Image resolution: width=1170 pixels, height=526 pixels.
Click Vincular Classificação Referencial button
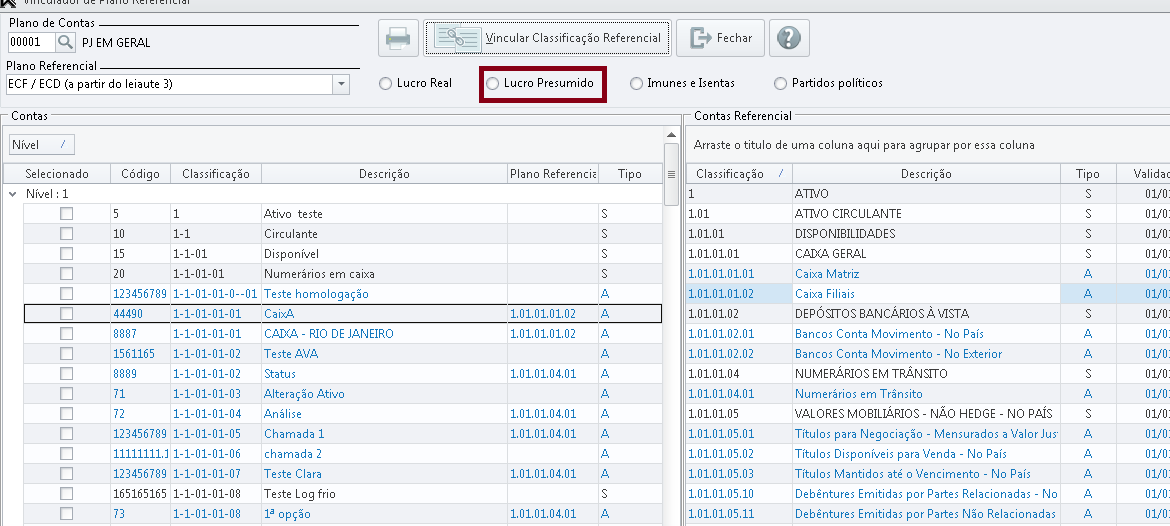pyautogui.click(x=547, y=38)
